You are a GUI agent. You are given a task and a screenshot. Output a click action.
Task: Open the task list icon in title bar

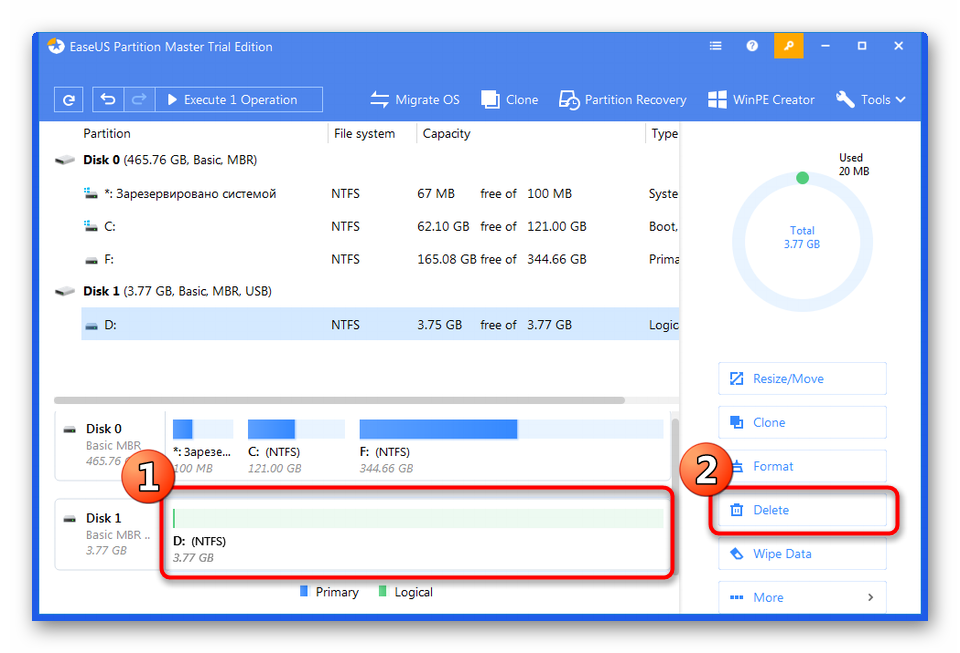(715, 46)
